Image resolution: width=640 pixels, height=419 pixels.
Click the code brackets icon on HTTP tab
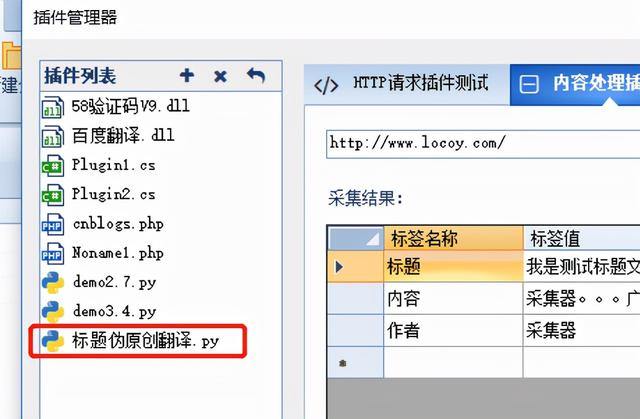[x=326, y=86]
